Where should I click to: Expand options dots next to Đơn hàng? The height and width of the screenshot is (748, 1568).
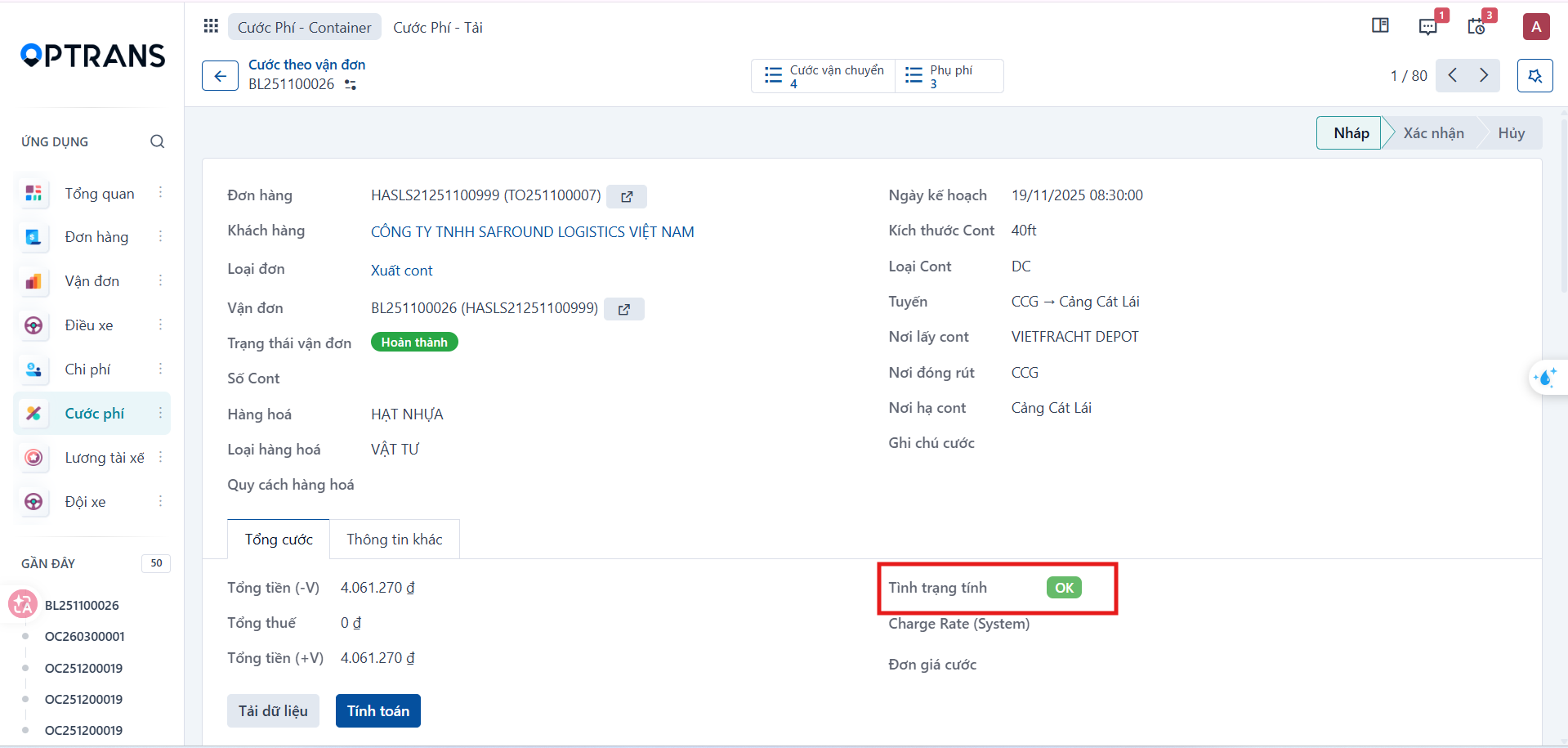160,236
